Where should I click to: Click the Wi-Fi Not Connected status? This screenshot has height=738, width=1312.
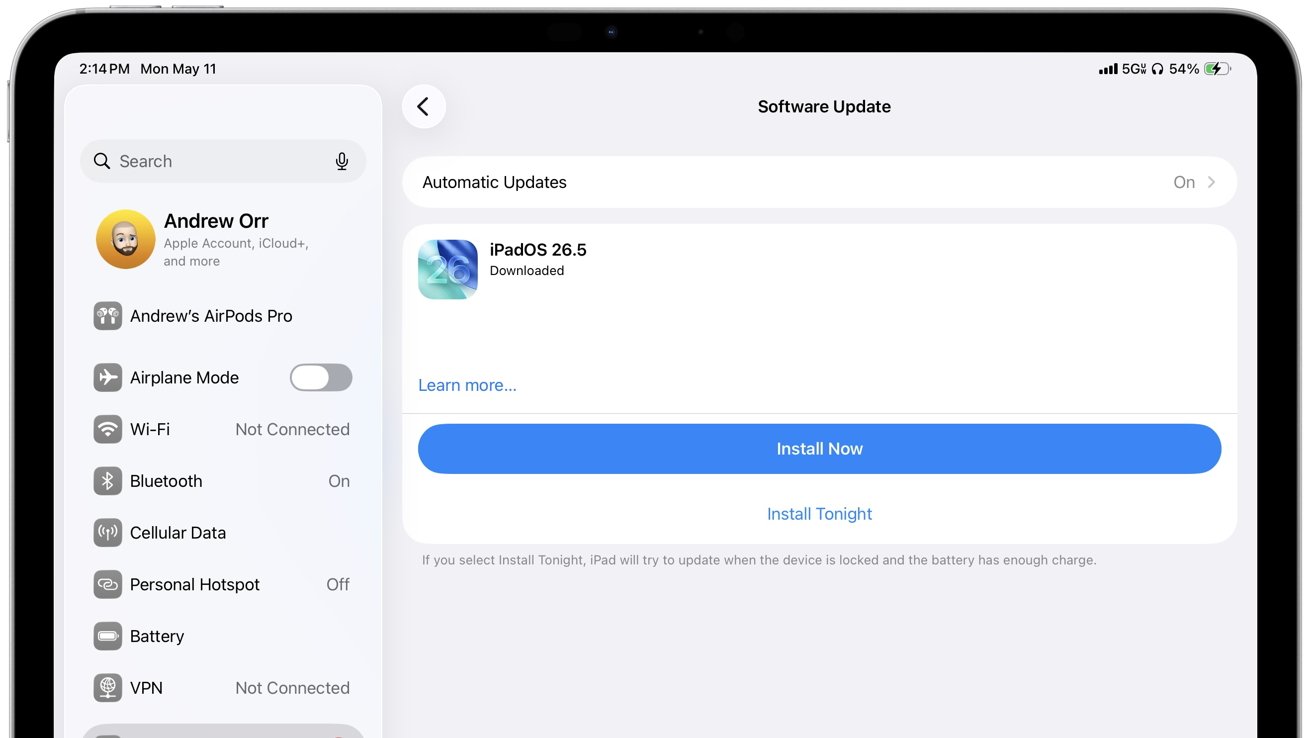coord(292,430)
